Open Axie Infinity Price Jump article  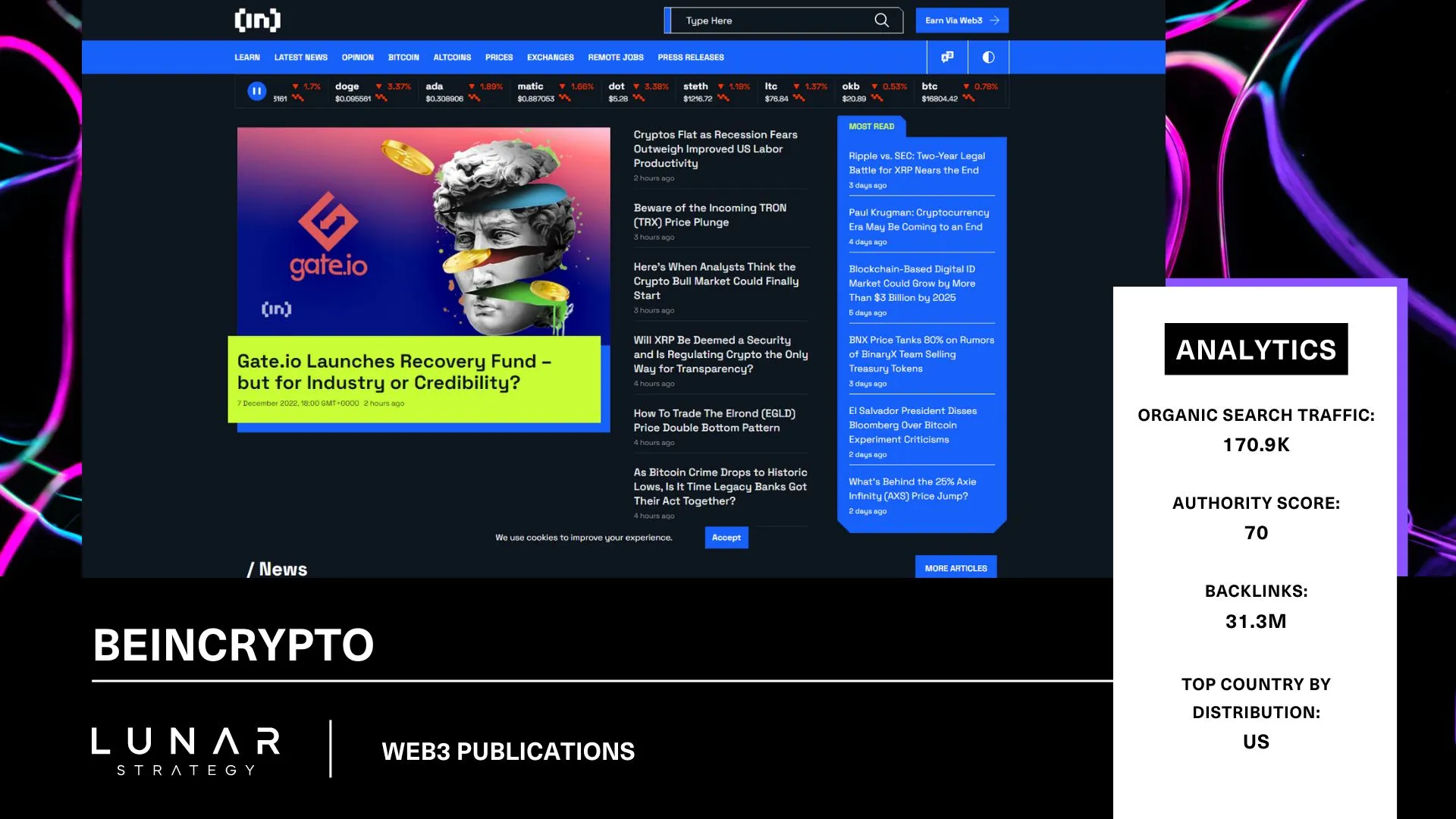point(912,488)
